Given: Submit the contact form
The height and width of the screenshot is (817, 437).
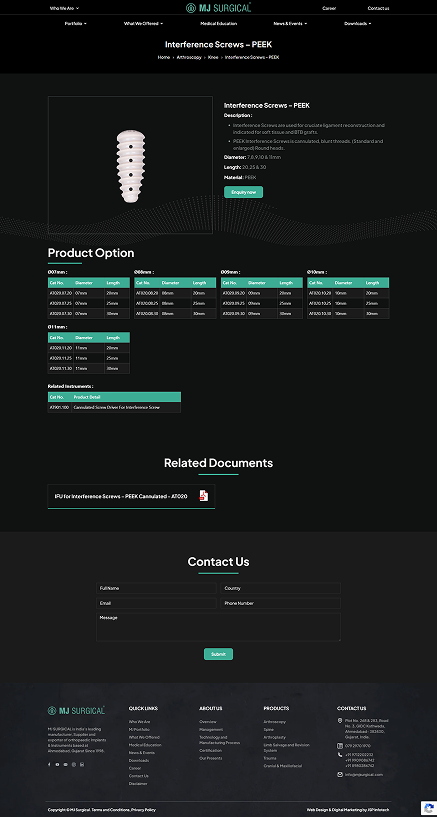Looking at the screenshot, I should [218, 654].
